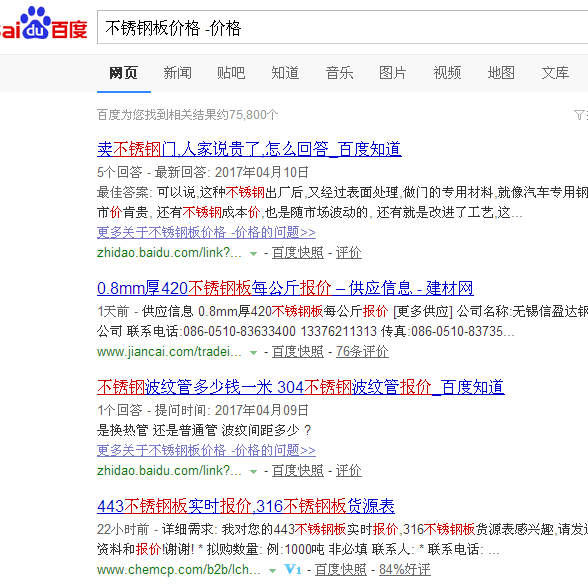Open 百度快照 for the jiancai.com result
The image size is (588, 588).
tap(298, 352)
